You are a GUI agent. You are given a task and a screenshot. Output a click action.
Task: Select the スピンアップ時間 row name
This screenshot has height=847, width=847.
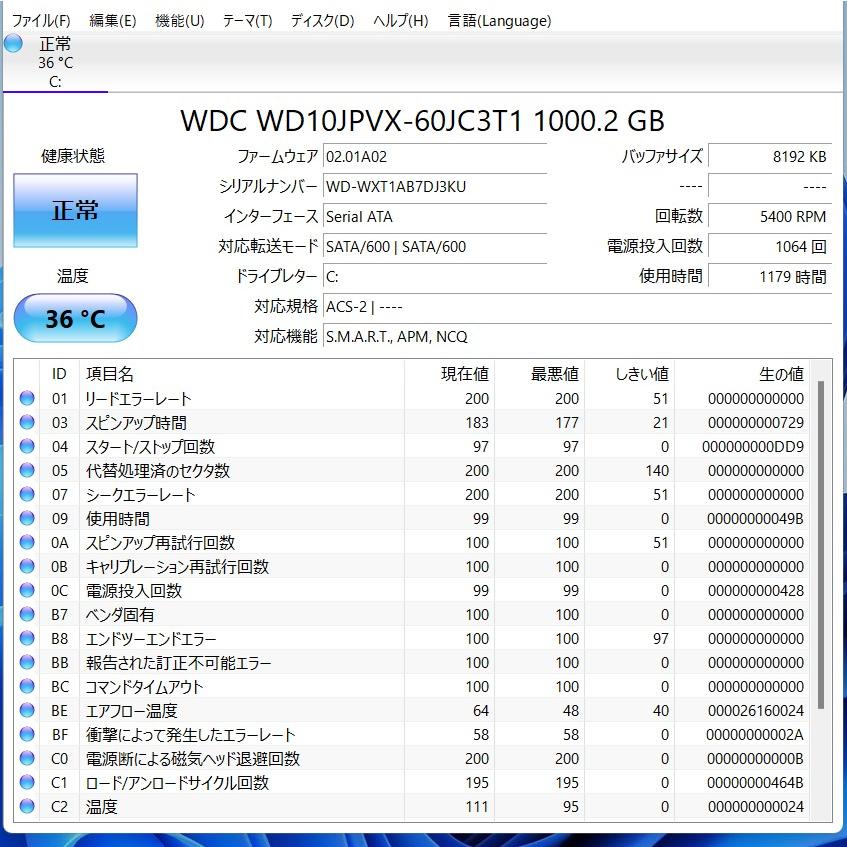[x=136, y=422]
